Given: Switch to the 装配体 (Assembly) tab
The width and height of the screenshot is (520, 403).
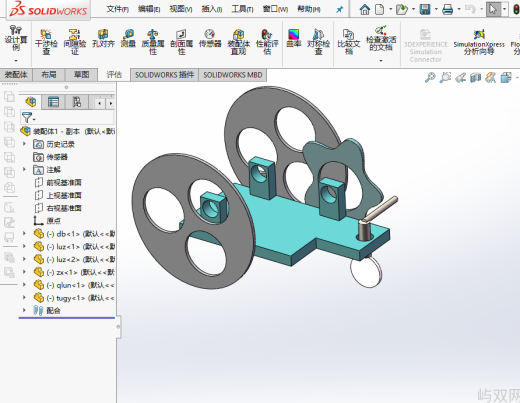Looking at the screenshot, I should point(16,74).
